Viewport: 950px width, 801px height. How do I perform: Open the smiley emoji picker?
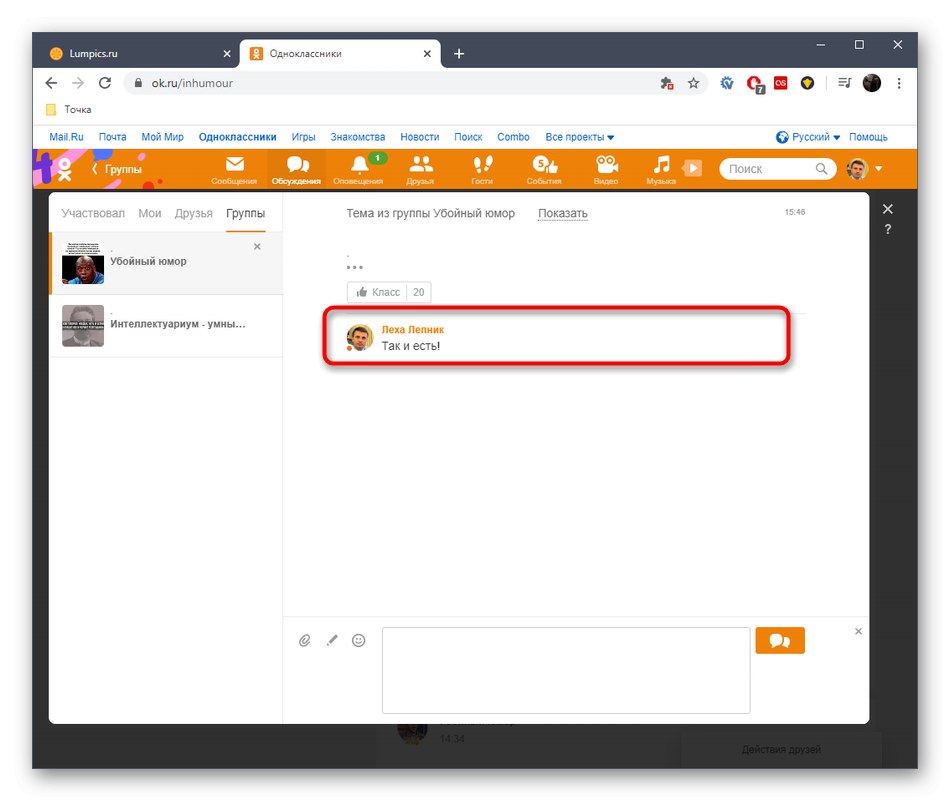[x=359, y=640]
